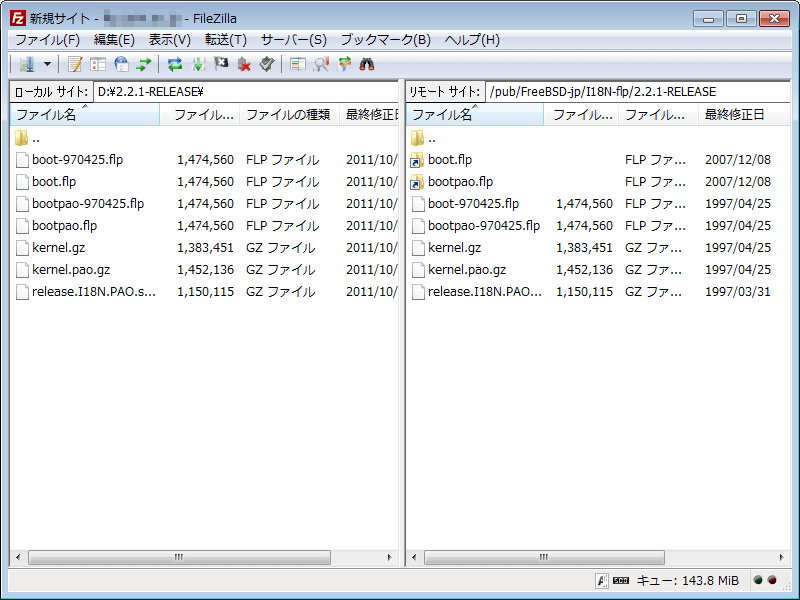Viewport: 800px width, 600px height.
Task: Disconnect from the current server
Action: click(244, 64)
